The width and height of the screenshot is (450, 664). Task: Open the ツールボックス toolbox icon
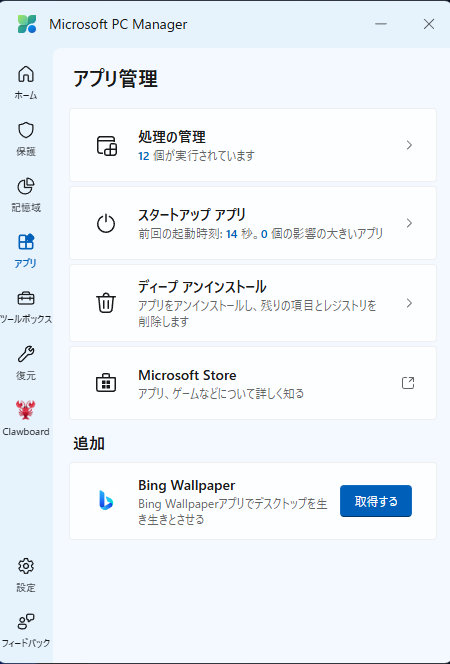[26, 298]
